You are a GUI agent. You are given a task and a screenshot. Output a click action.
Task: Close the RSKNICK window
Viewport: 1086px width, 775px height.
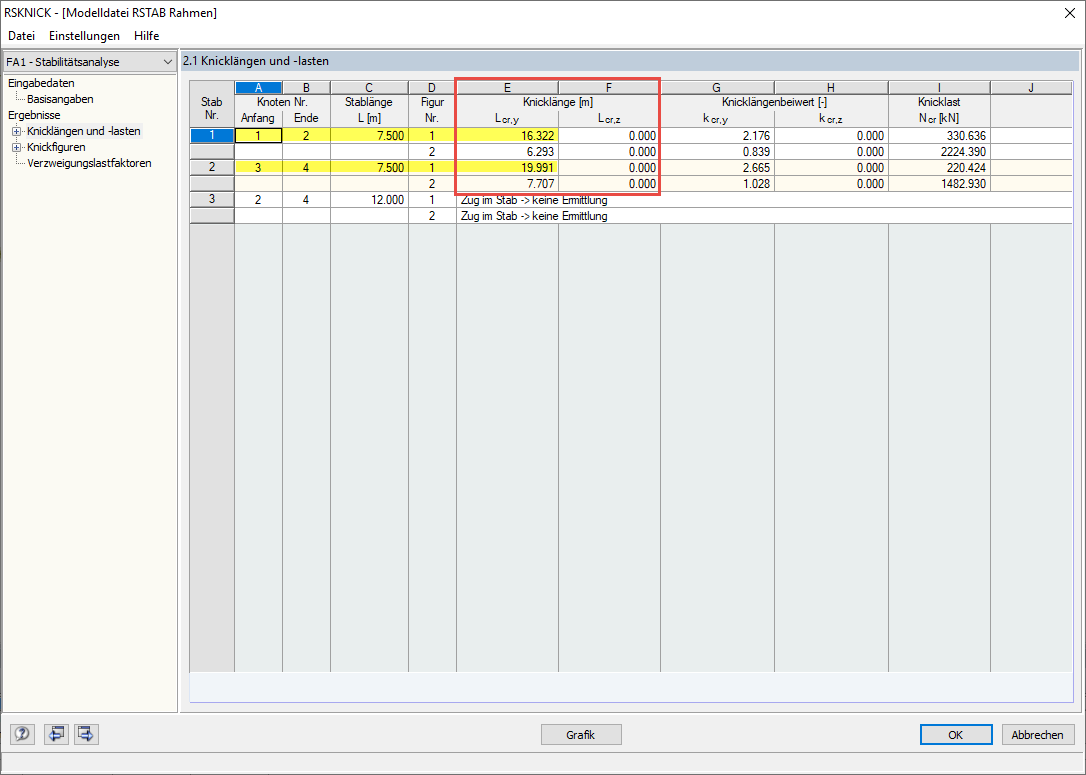point(1069,13)
